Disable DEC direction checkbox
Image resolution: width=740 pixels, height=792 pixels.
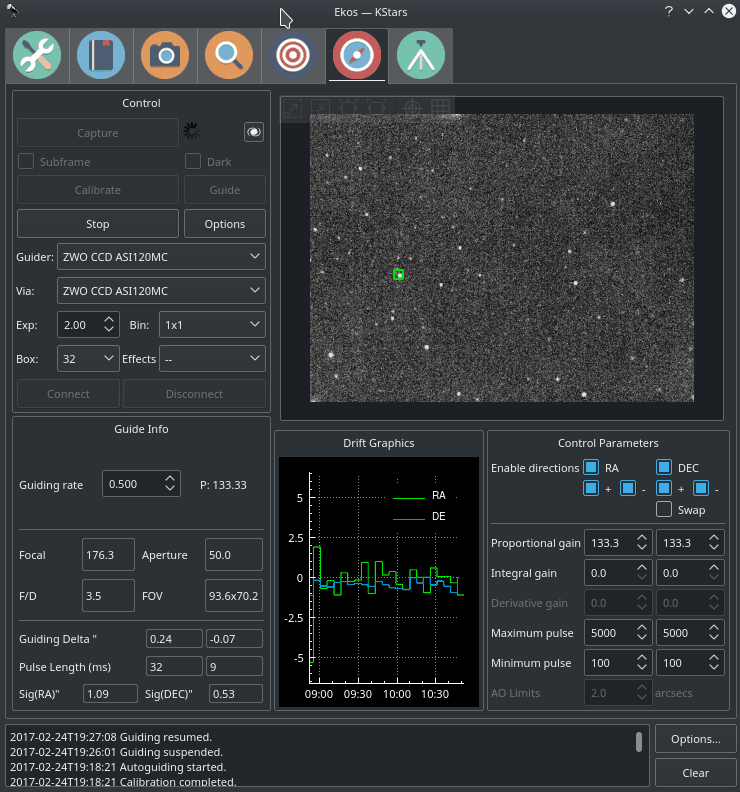click(664, 468)
